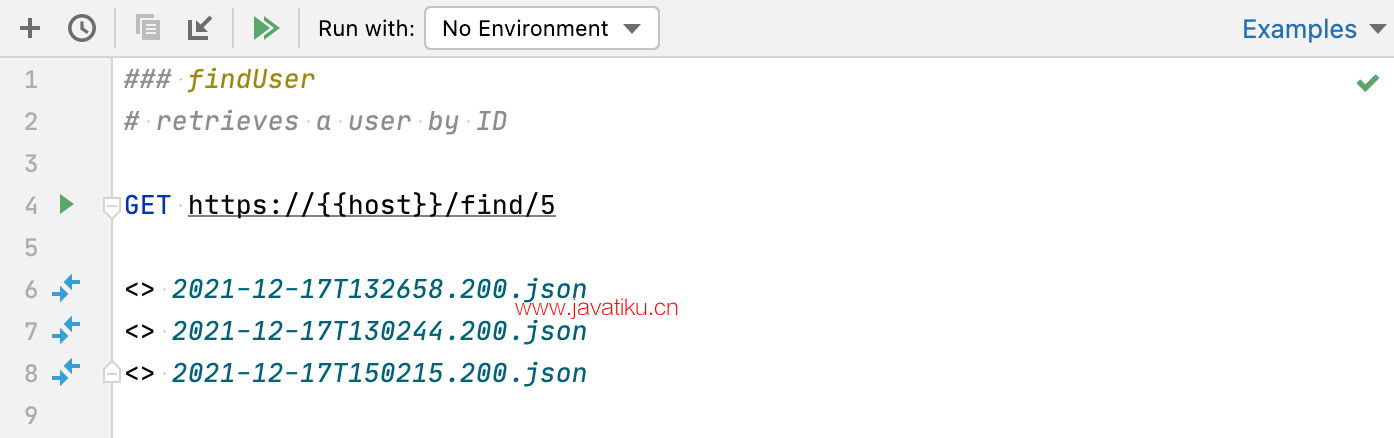Viewport: 1394px width, 438px height.
Task: Open the Run with environment dropdown
Action: click(x=541, y=28)
